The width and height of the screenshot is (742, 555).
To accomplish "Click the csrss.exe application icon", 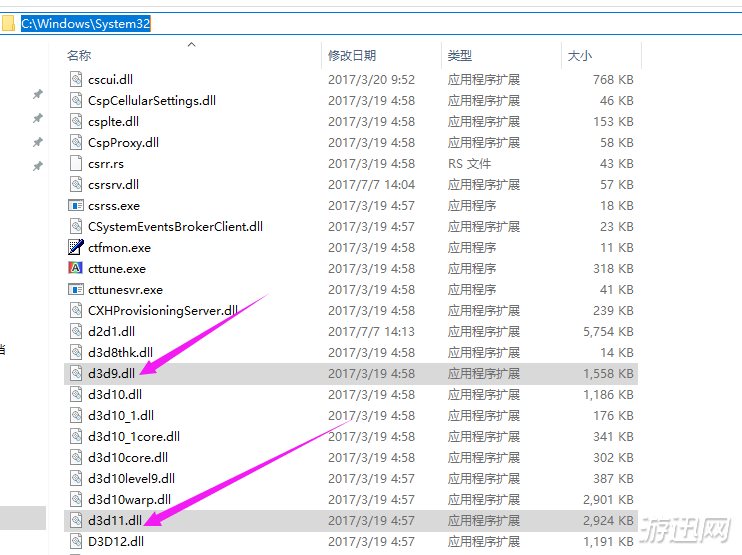I will click(x=76, y=205).
